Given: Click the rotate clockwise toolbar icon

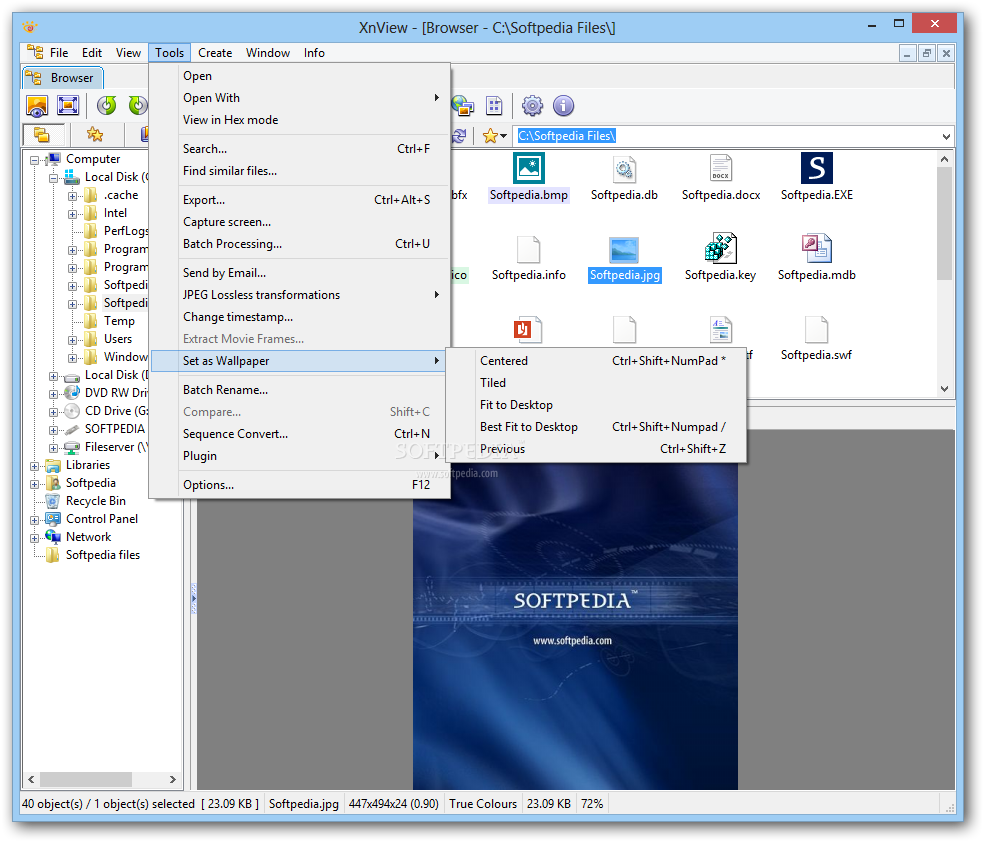Looking at the screenshot, I should (x=137, y=105).
